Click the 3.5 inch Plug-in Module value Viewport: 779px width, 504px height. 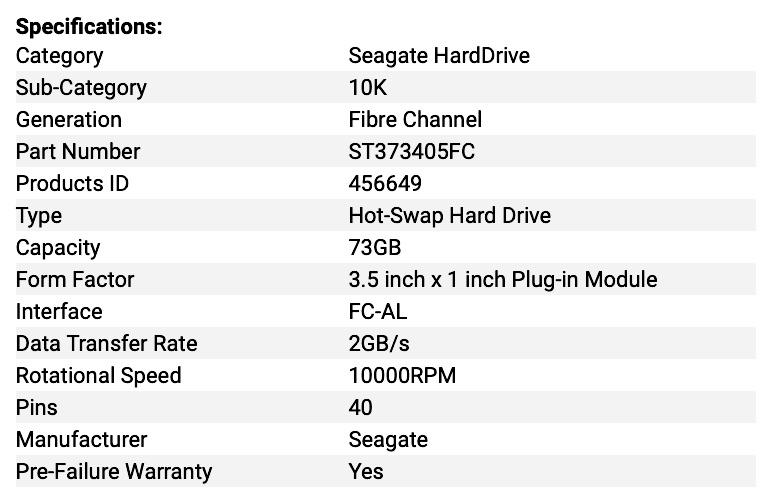[x=502, y=279]
